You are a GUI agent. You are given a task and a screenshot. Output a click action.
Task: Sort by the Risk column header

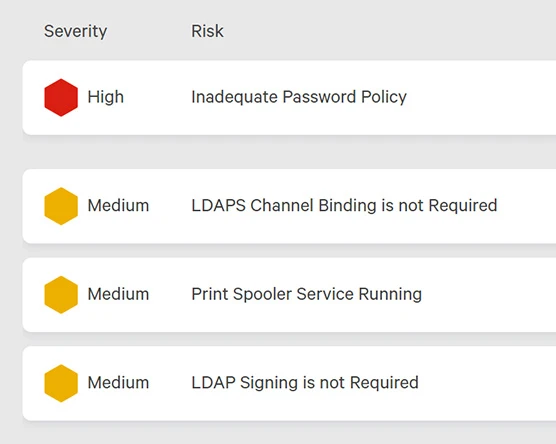click(x=207, y=31)
